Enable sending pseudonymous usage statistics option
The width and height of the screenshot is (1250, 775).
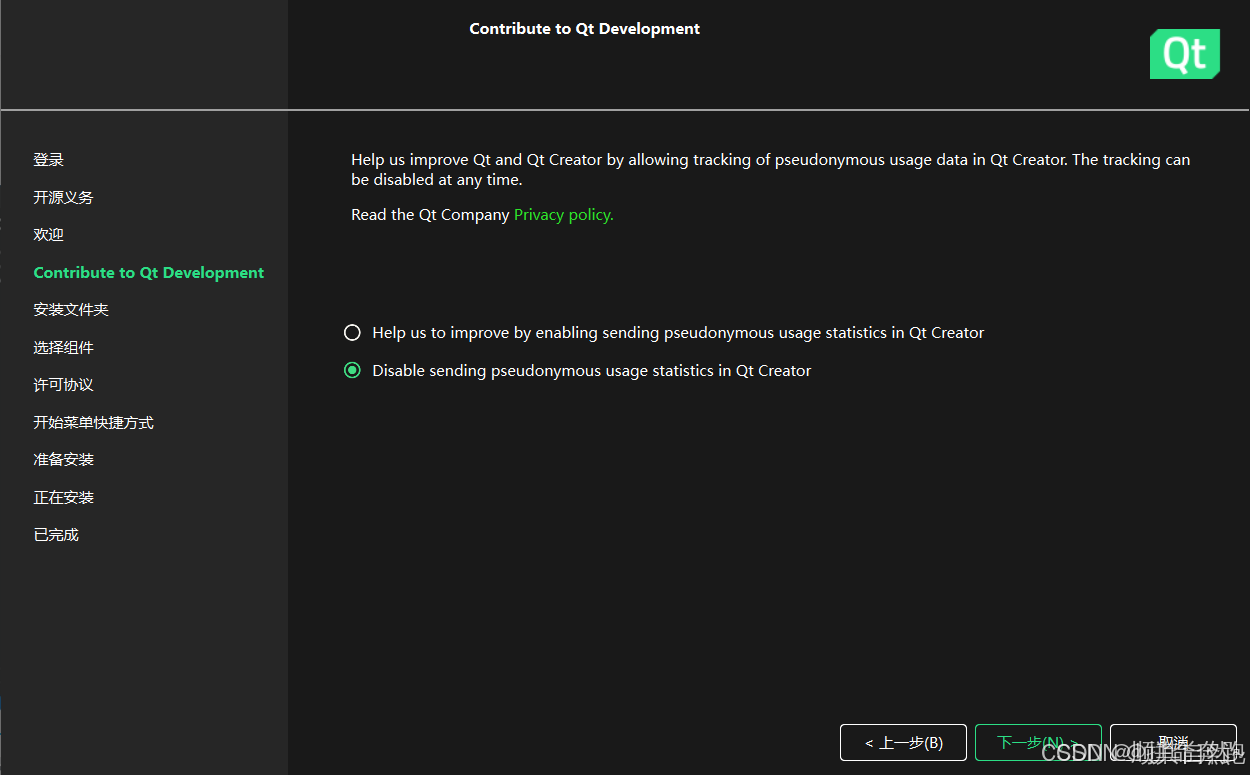352,332
